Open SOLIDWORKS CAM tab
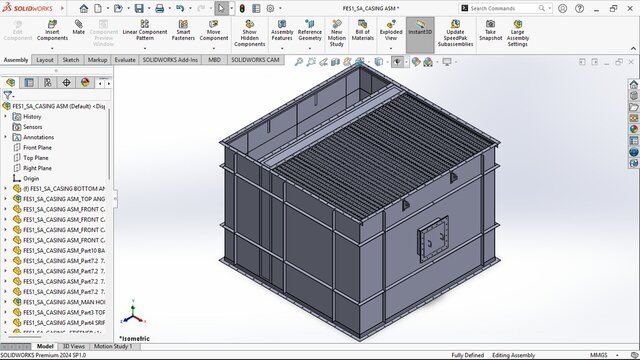The width and height of the screenshot is (640, 360). 255,60
